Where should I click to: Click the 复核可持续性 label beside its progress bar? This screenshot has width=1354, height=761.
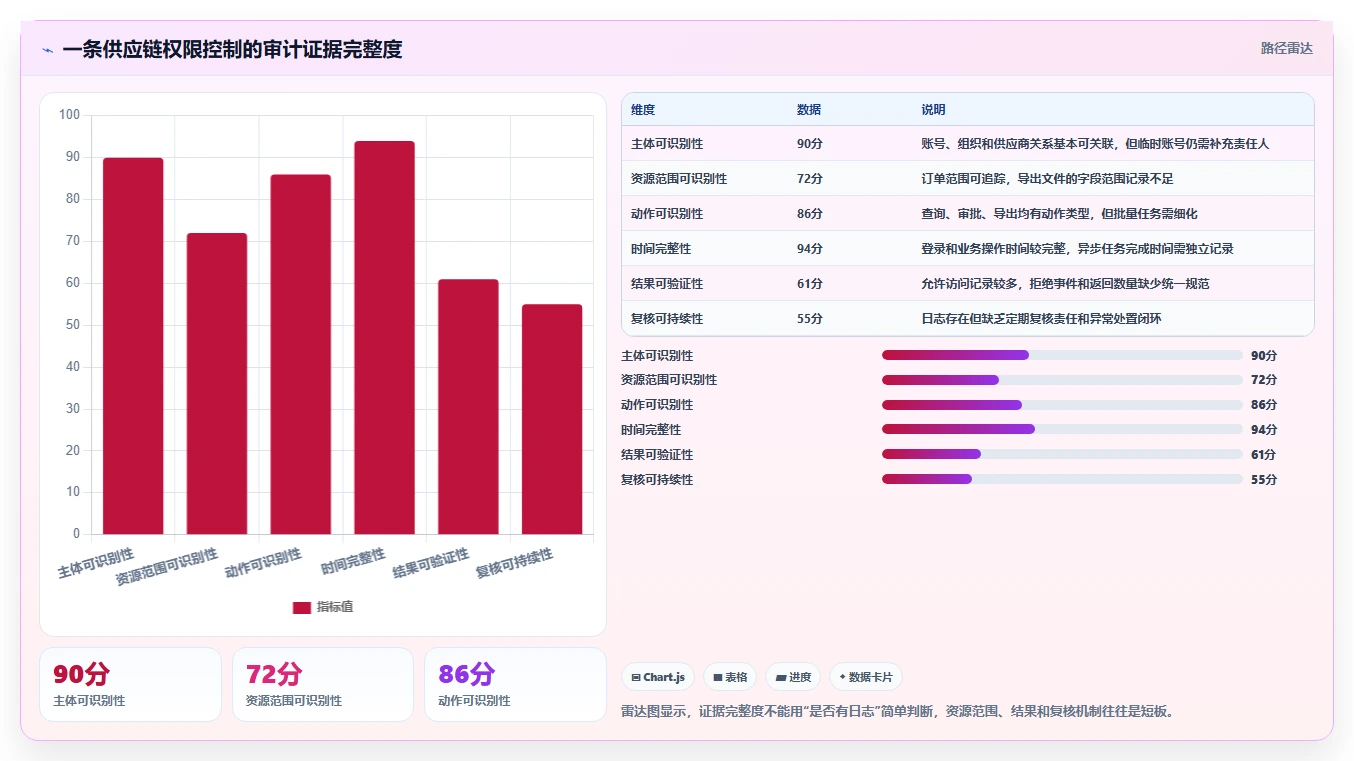tap(657, 479)
